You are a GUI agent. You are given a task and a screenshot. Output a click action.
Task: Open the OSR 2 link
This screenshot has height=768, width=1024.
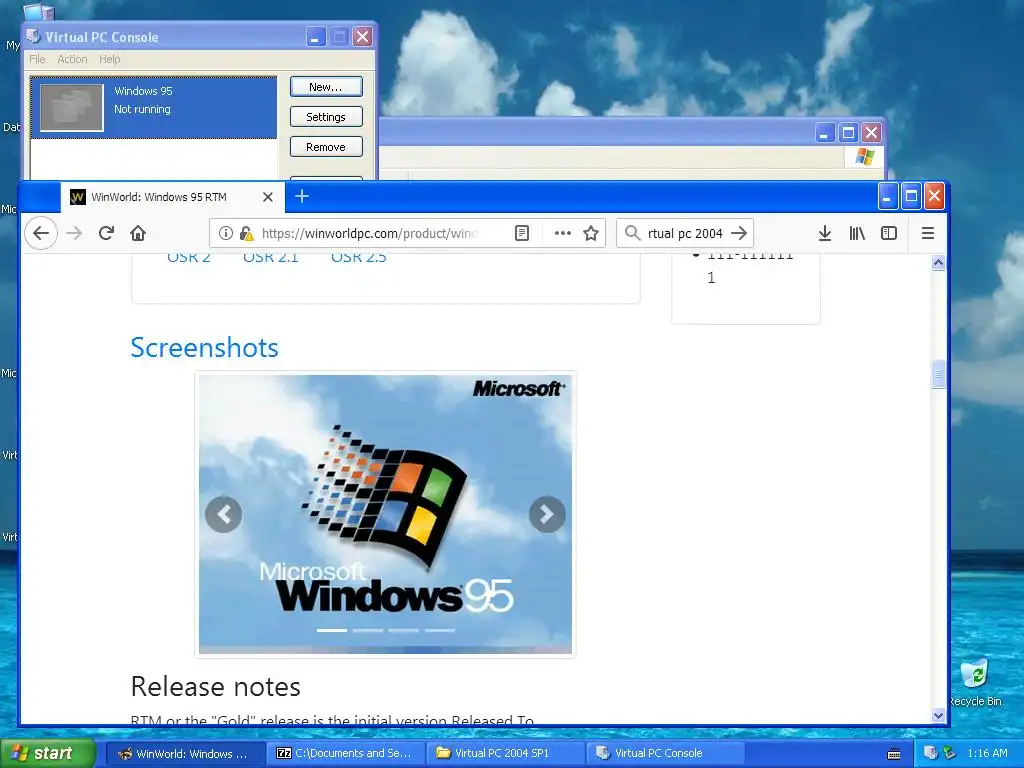[x=189, y=257]
